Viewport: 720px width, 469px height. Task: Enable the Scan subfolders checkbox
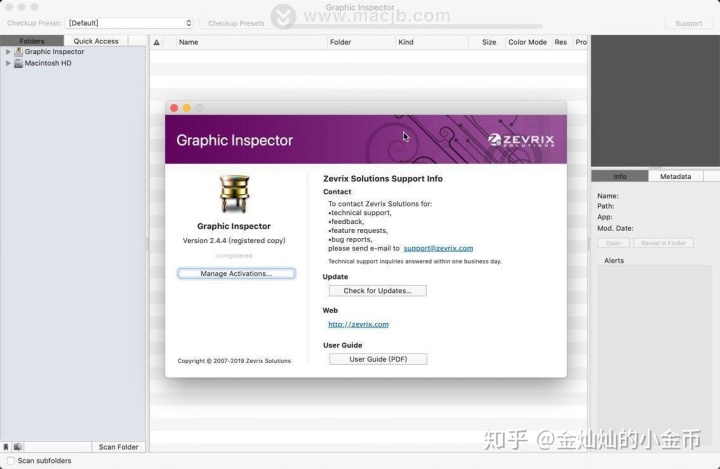11,460
